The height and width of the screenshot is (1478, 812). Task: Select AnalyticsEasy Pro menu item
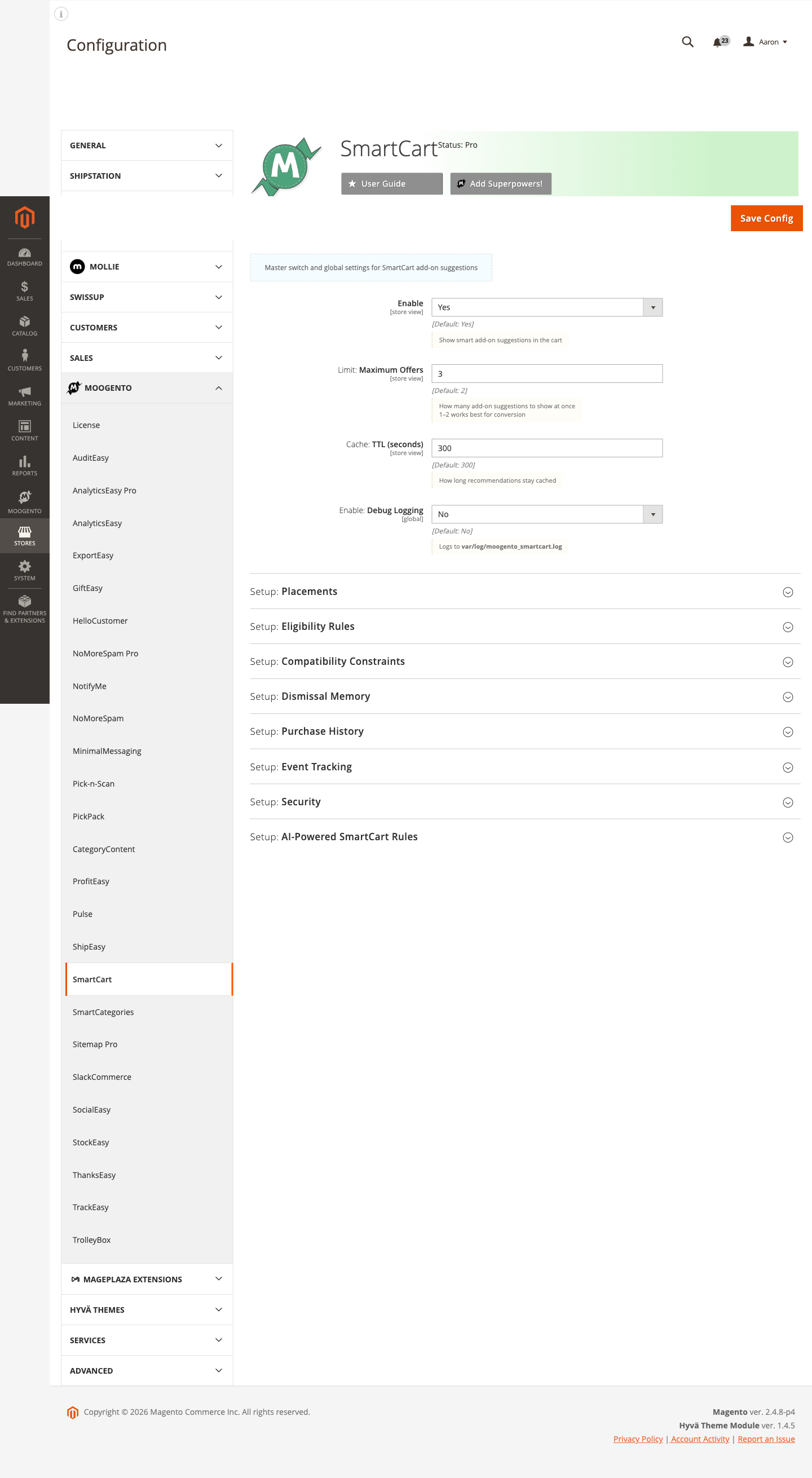click(149, 491)
